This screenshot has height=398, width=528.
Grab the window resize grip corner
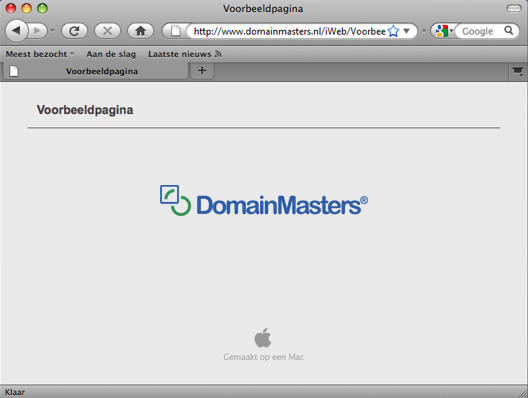click(x=523, y=393)
